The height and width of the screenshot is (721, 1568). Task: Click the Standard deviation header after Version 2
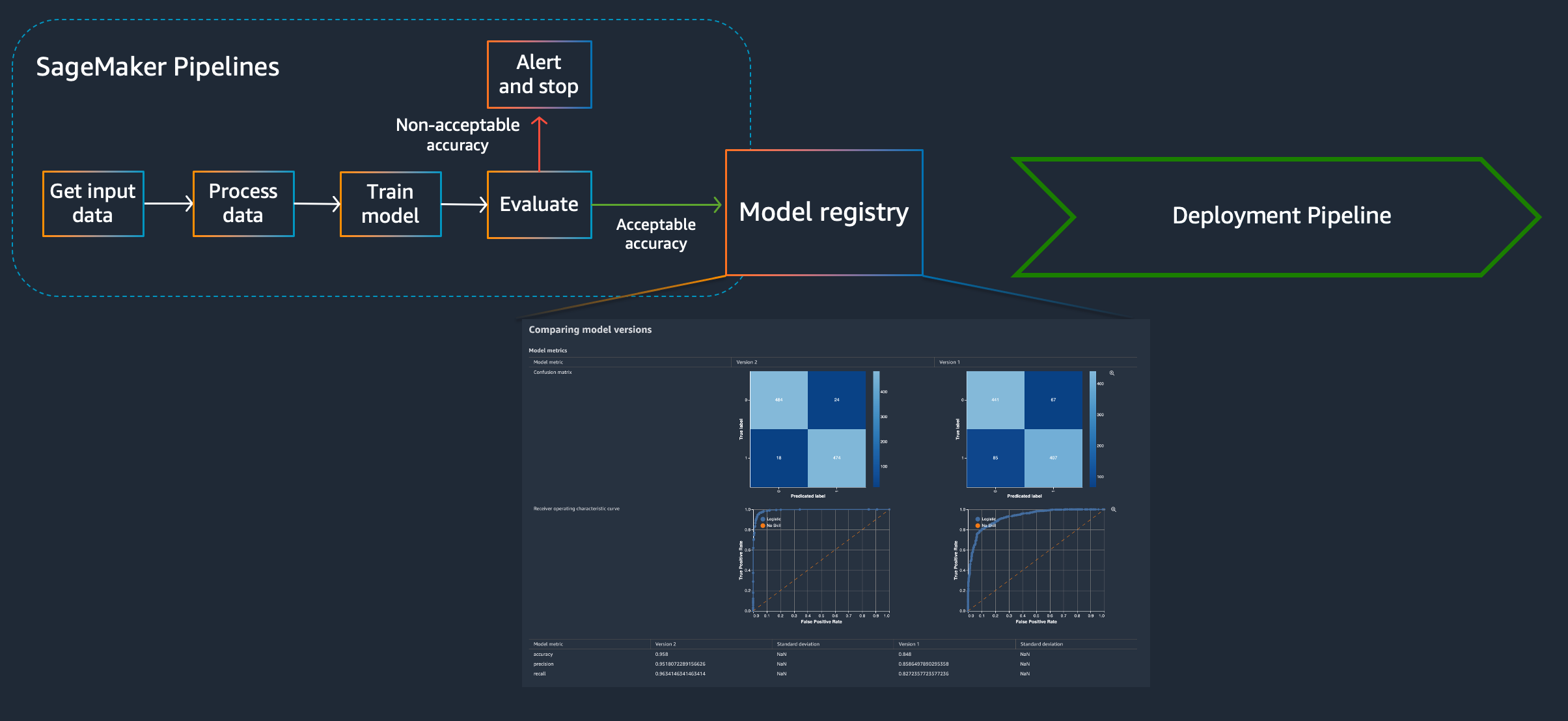798,644
